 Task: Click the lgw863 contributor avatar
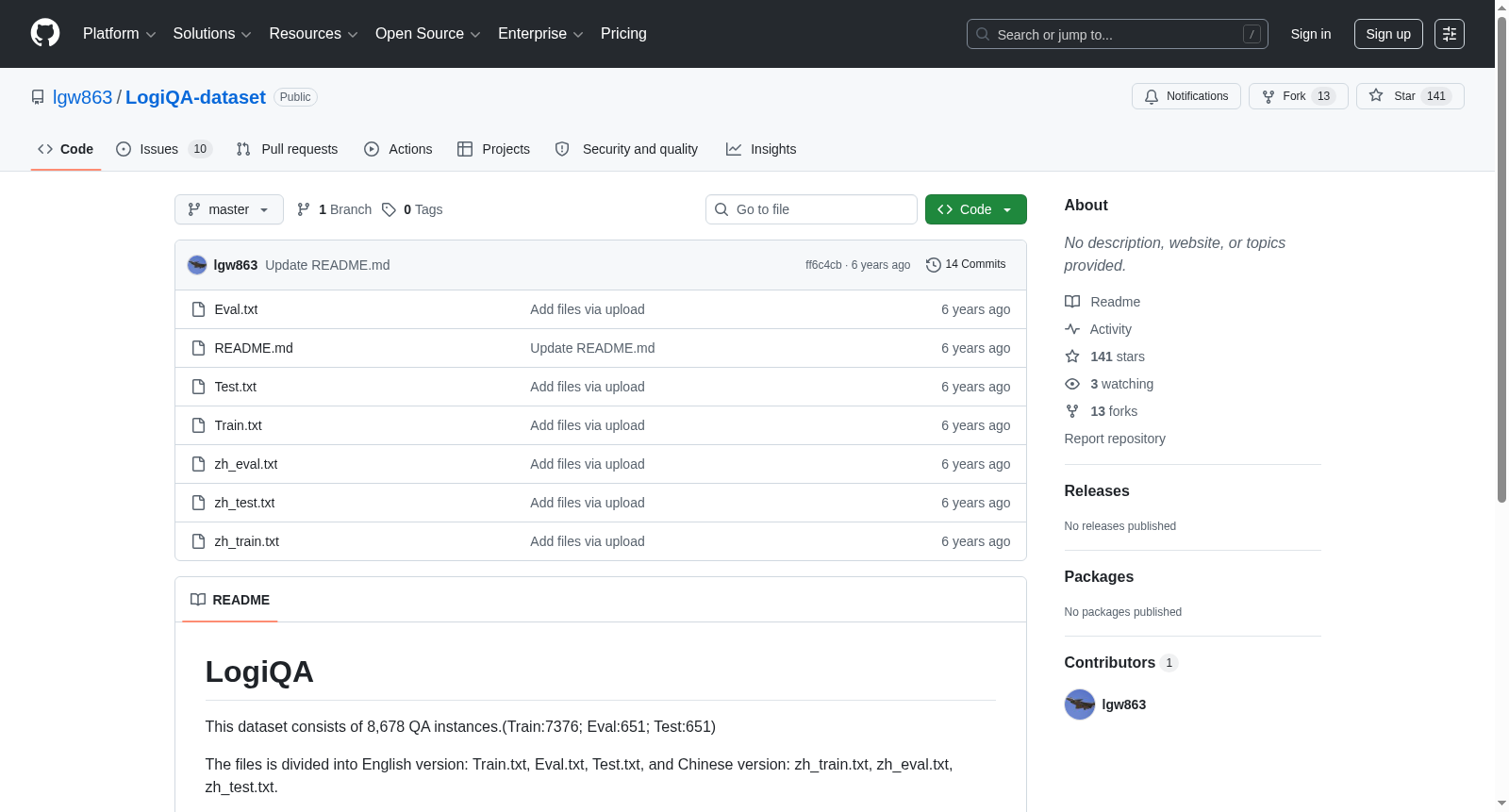click(x=1080, y=704)
